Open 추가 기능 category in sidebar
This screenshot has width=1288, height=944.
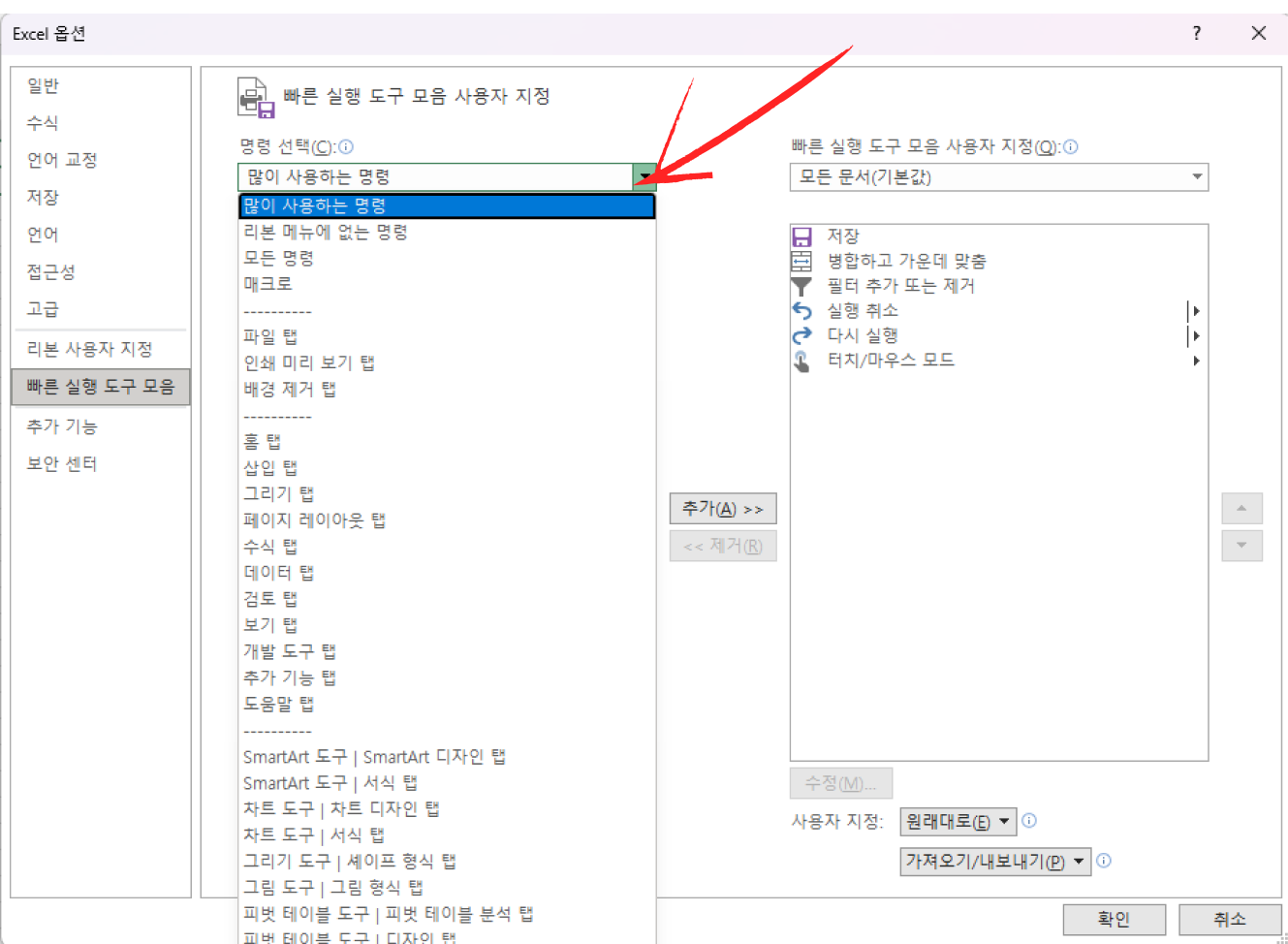click(101, 426)
